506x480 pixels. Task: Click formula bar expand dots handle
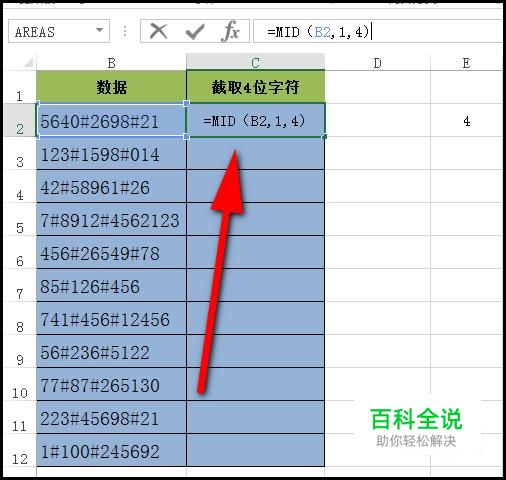pyautogui.click(x=125, y=31)
